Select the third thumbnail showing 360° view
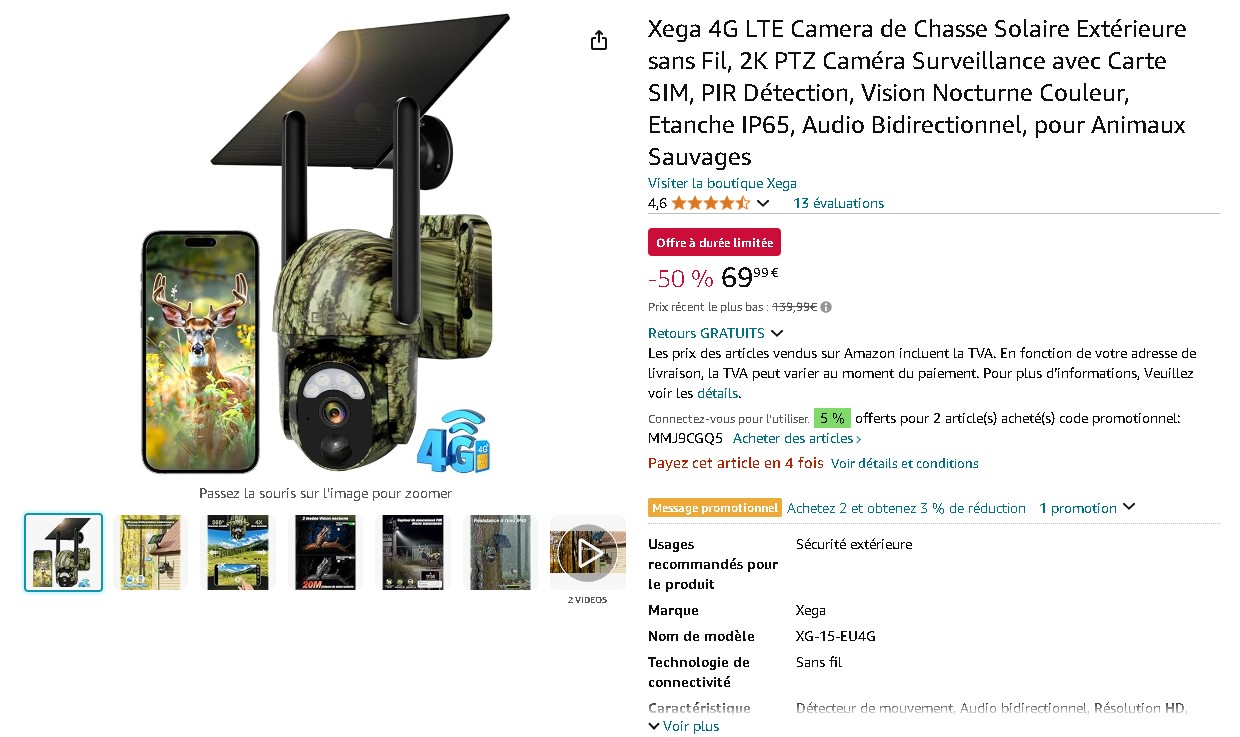The image size is (1240, 737). (237, 552)
